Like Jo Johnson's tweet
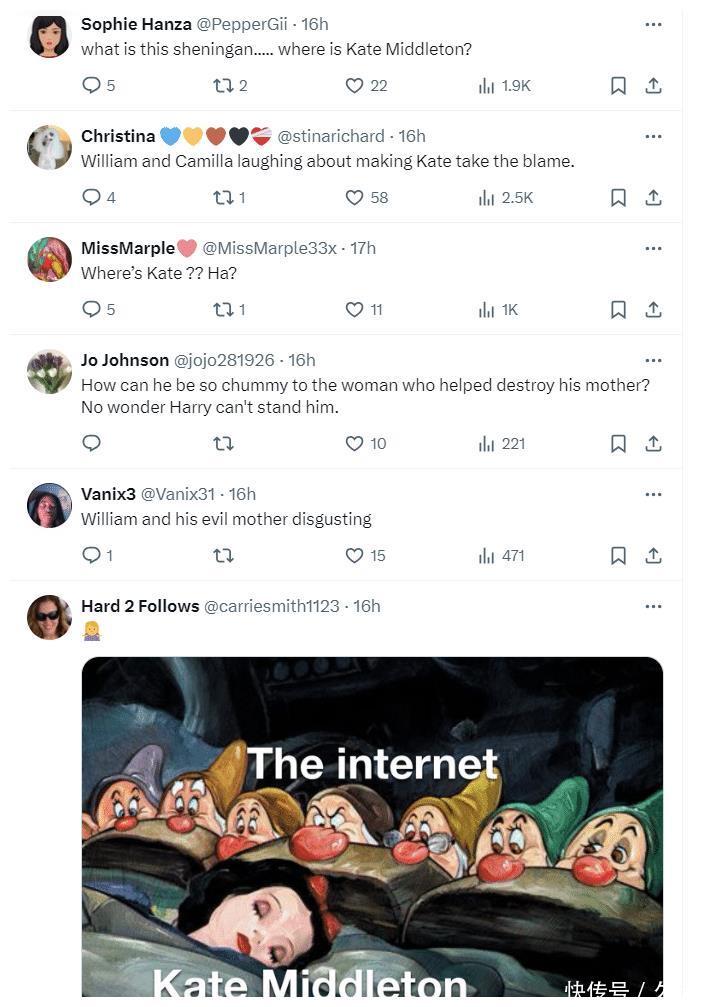The height and width of the screenshot is (1007, 724). click(354, 444)
